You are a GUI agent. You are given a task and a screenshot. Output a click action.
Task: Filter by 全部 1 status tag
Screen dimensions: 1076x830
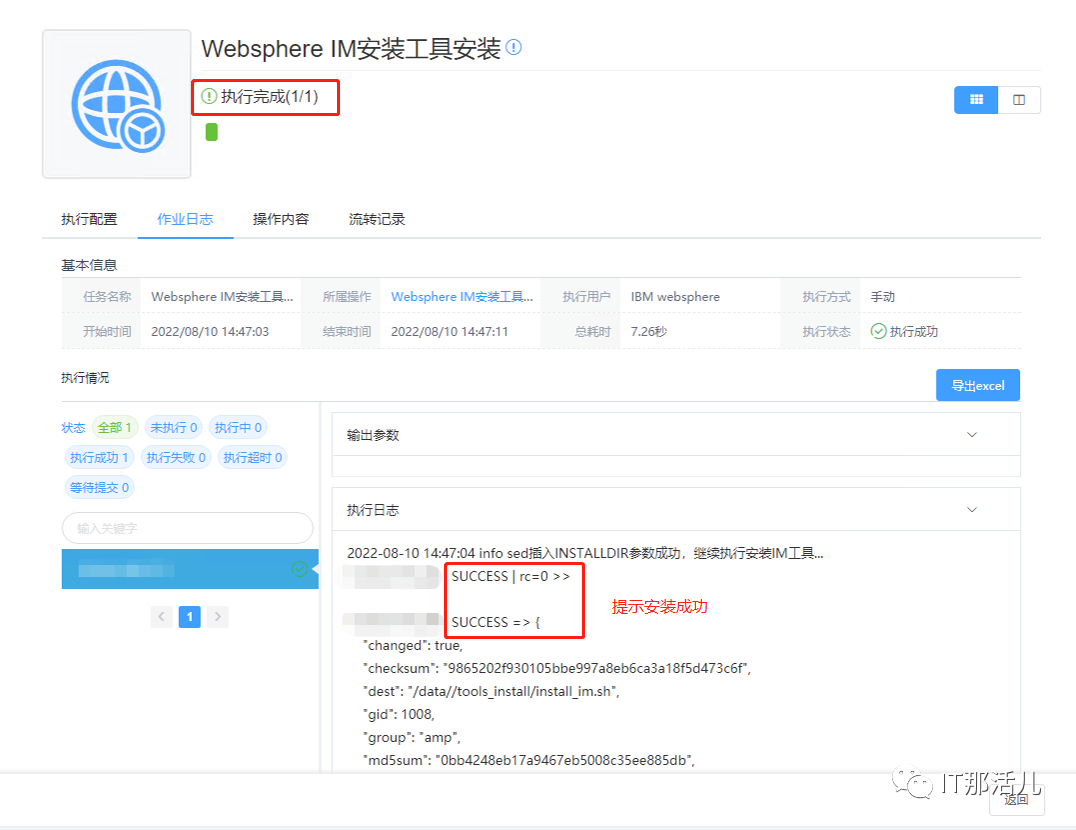pos(115,427)
